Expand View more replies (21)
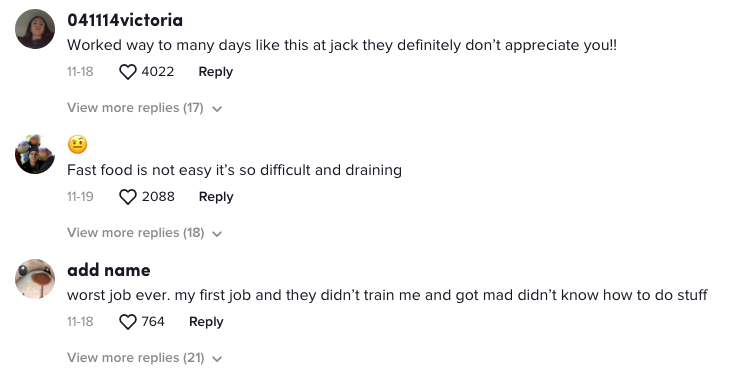 point(136,358)
